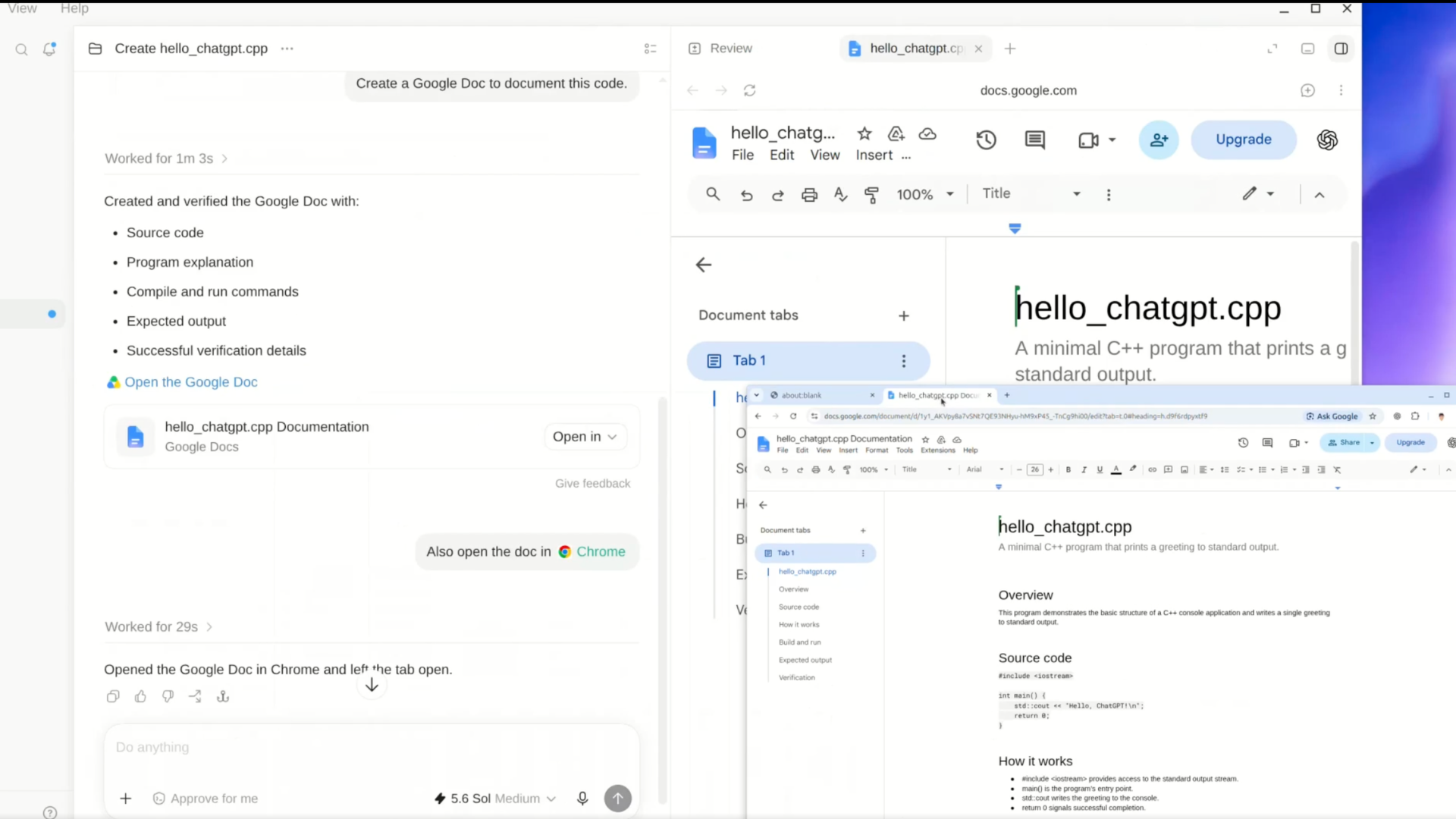The width and height of the screenshot is (1456, 819).
Task: Click the Ask Google button in Chrome
Action: click(1332, 416)
